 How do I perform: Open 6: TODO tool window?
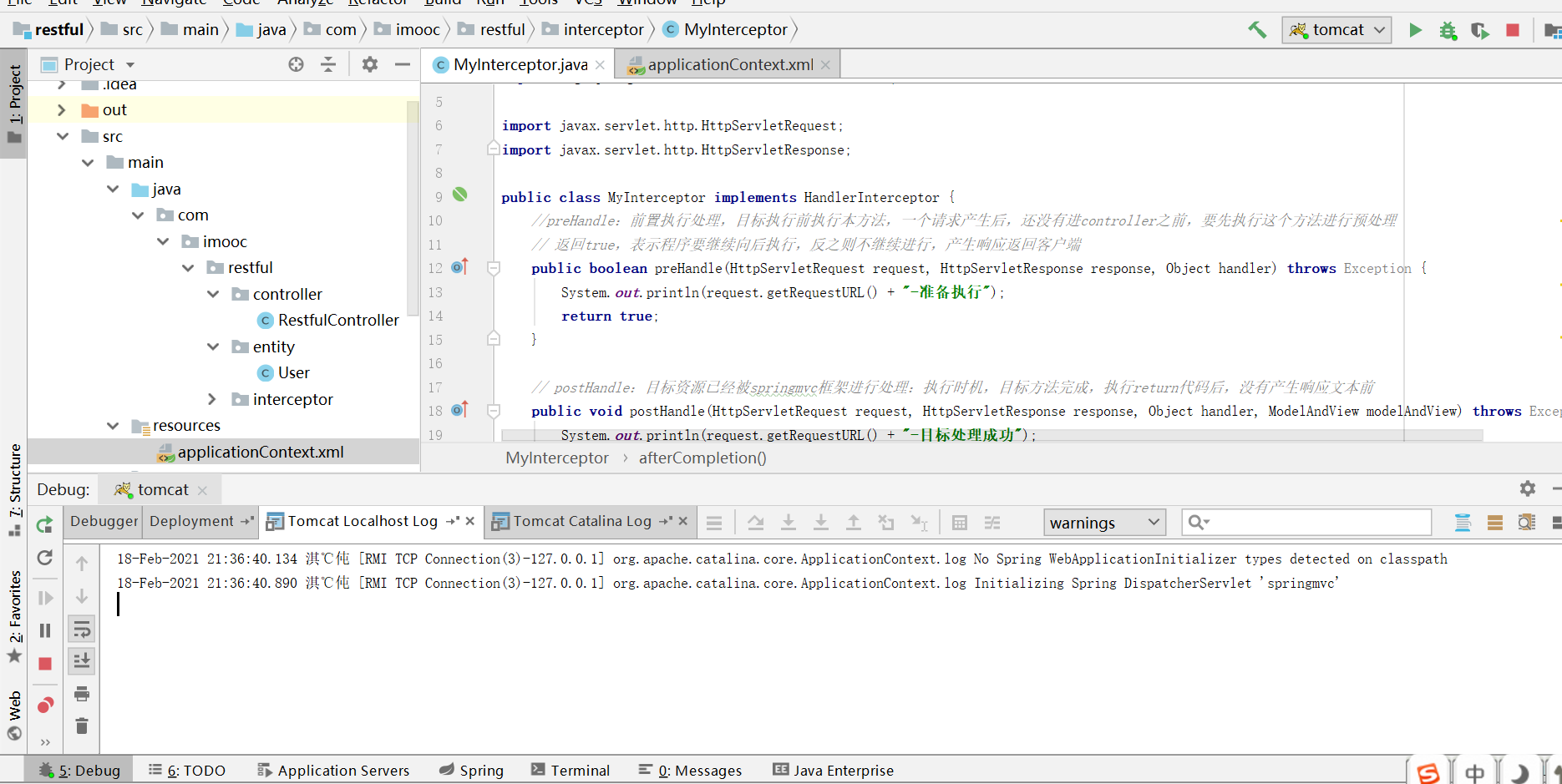(187, 770)
